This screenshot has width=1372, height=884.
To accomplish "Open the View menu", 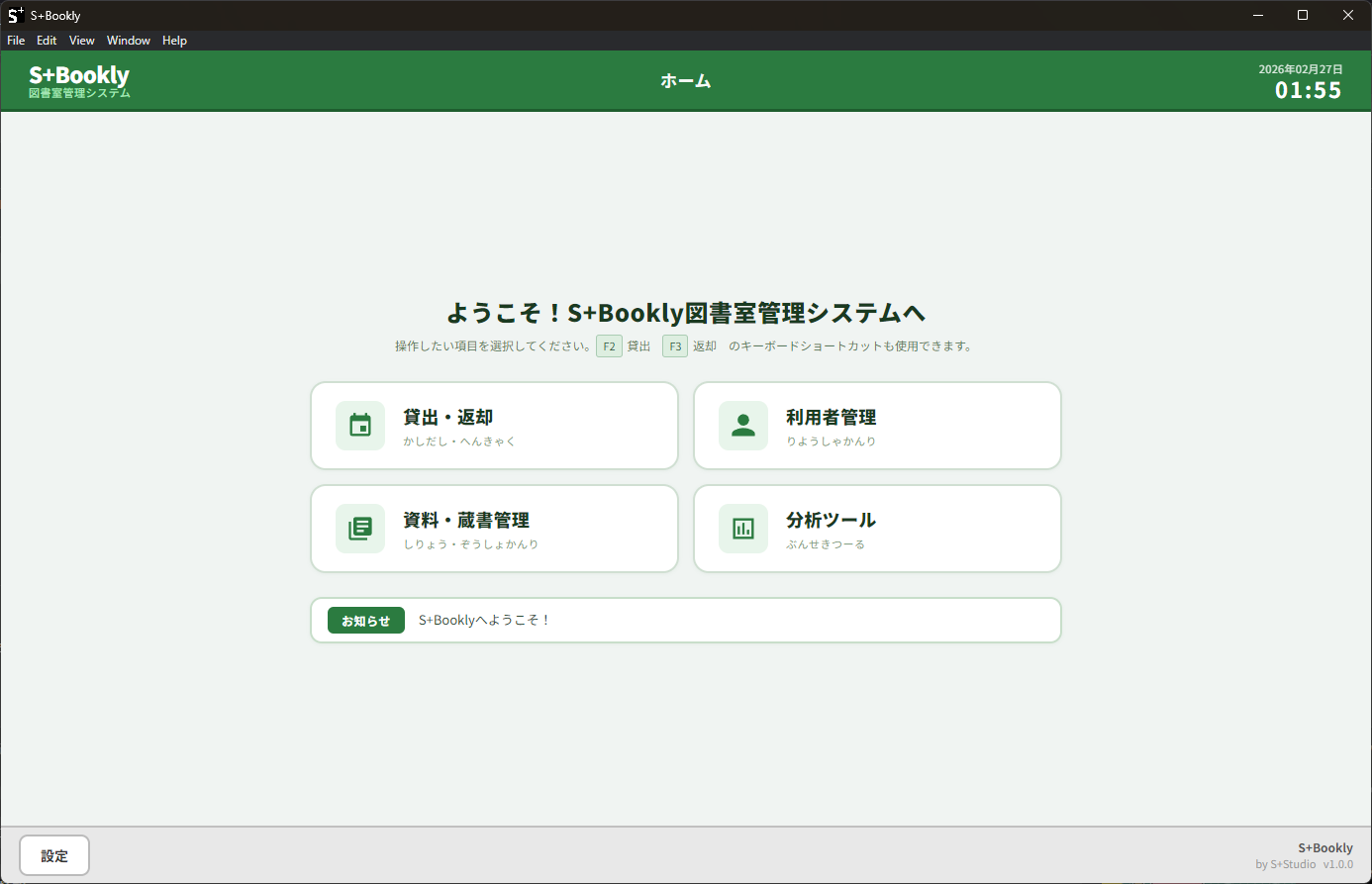I will click(81, 41).
